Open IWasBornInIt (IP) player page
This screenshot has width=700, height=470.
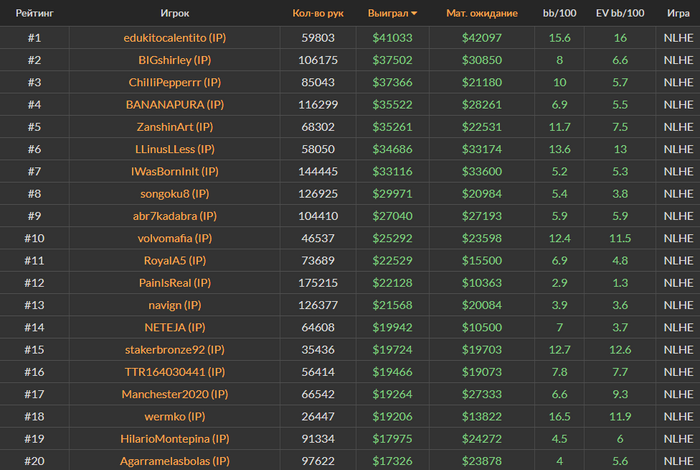[175, 171]
